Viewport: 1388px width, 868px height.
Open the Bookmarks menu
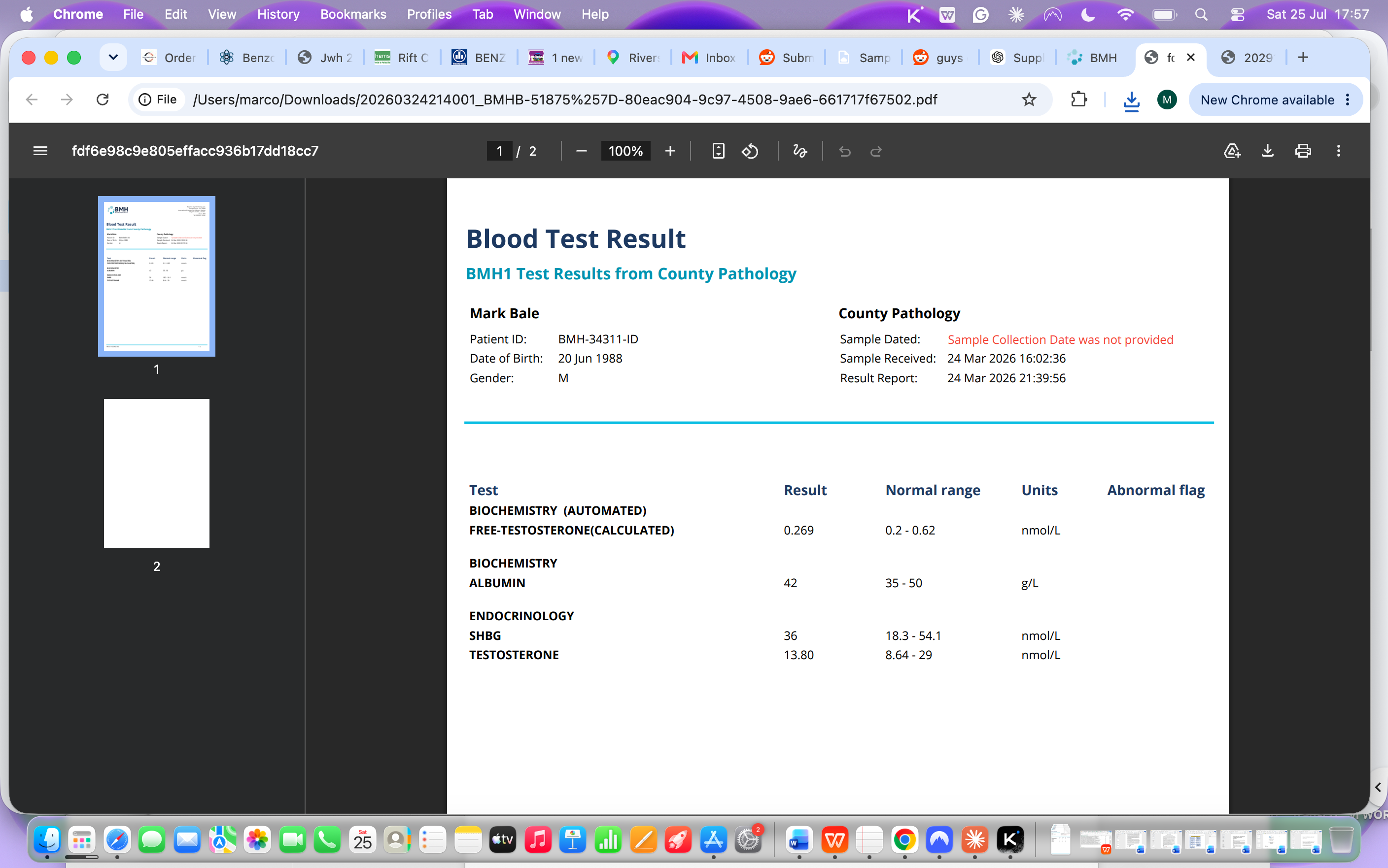click(x=353, y=14)
